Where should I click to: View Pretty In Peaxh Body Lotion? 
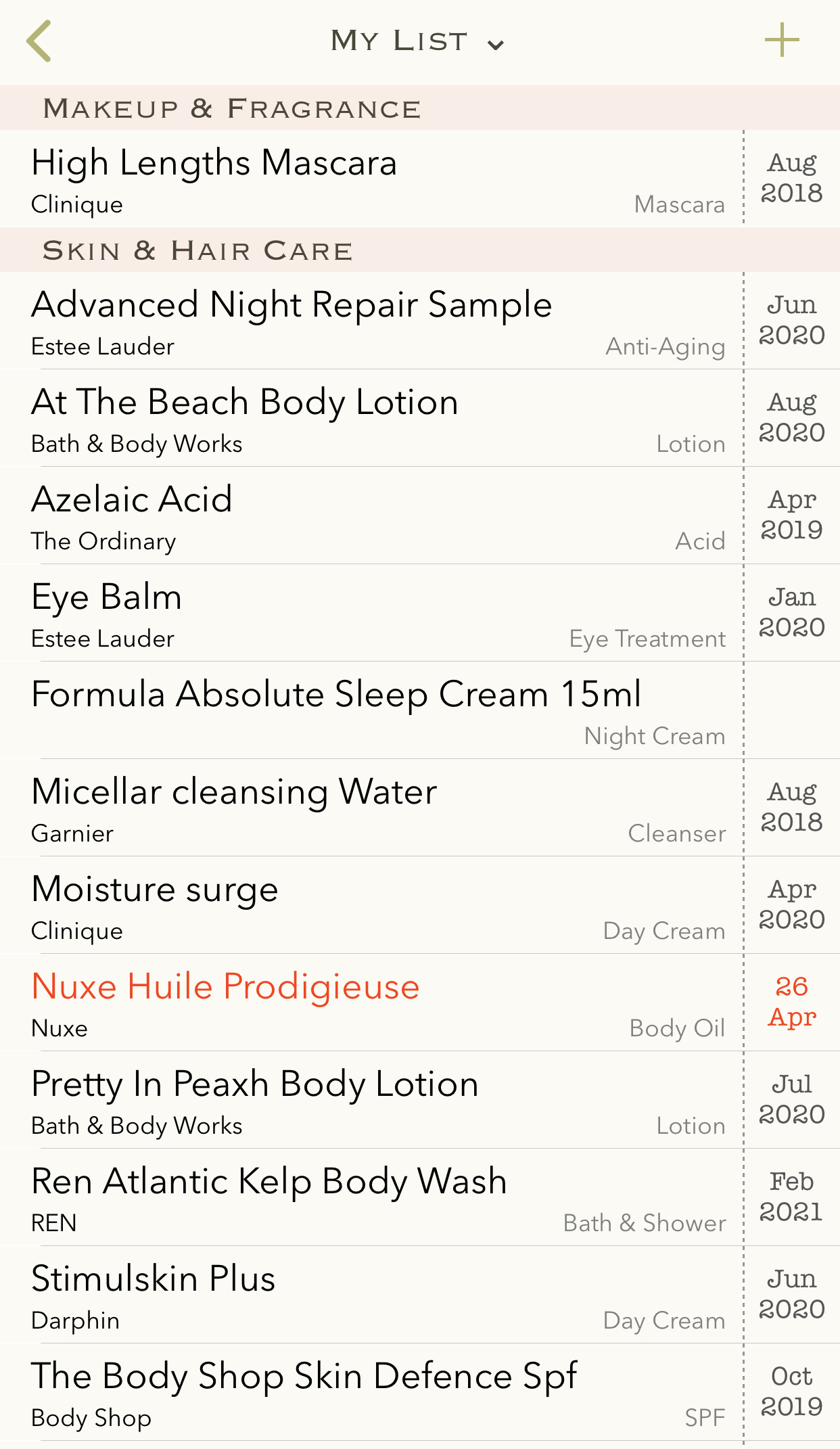click(x=255, y=1085)
